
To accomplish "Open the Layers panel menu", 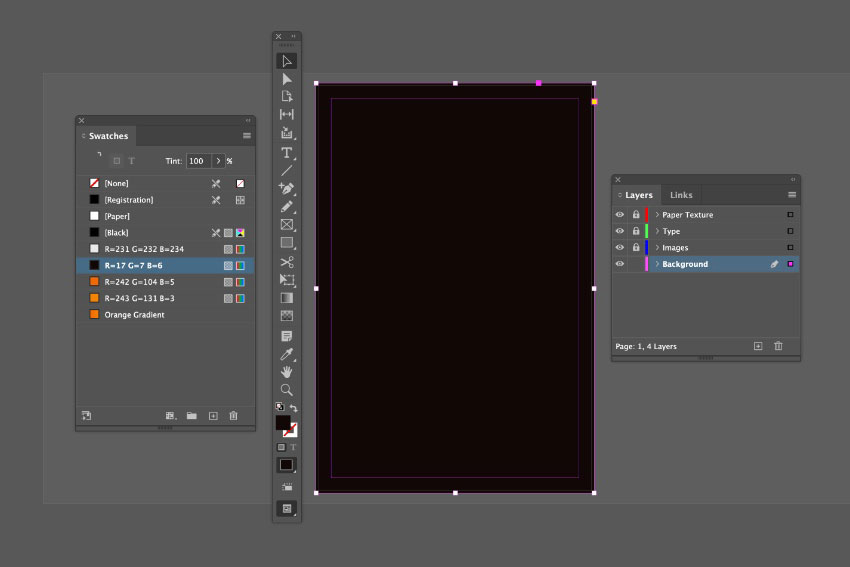I will point(792,195).
